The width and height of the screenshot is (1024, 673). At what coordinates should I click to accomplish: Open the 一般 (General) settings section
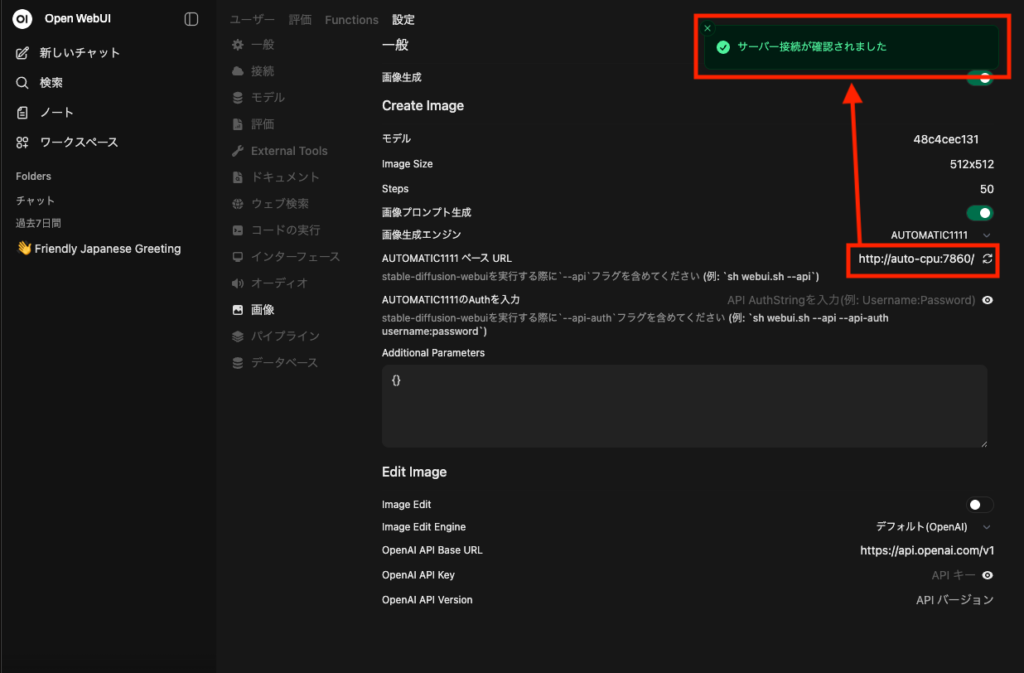[x=258, y=44]
